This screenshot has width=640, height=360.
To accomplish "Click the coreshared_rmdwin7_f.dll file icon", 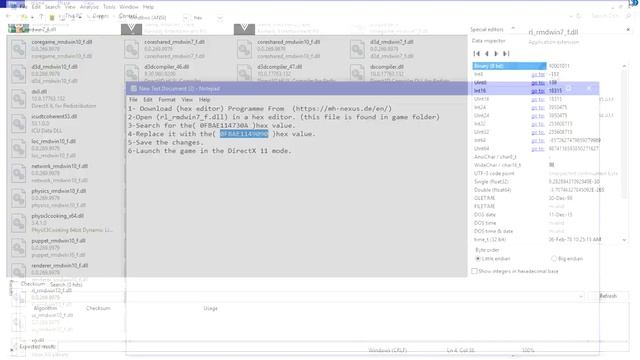I will [x=131, y=49].
